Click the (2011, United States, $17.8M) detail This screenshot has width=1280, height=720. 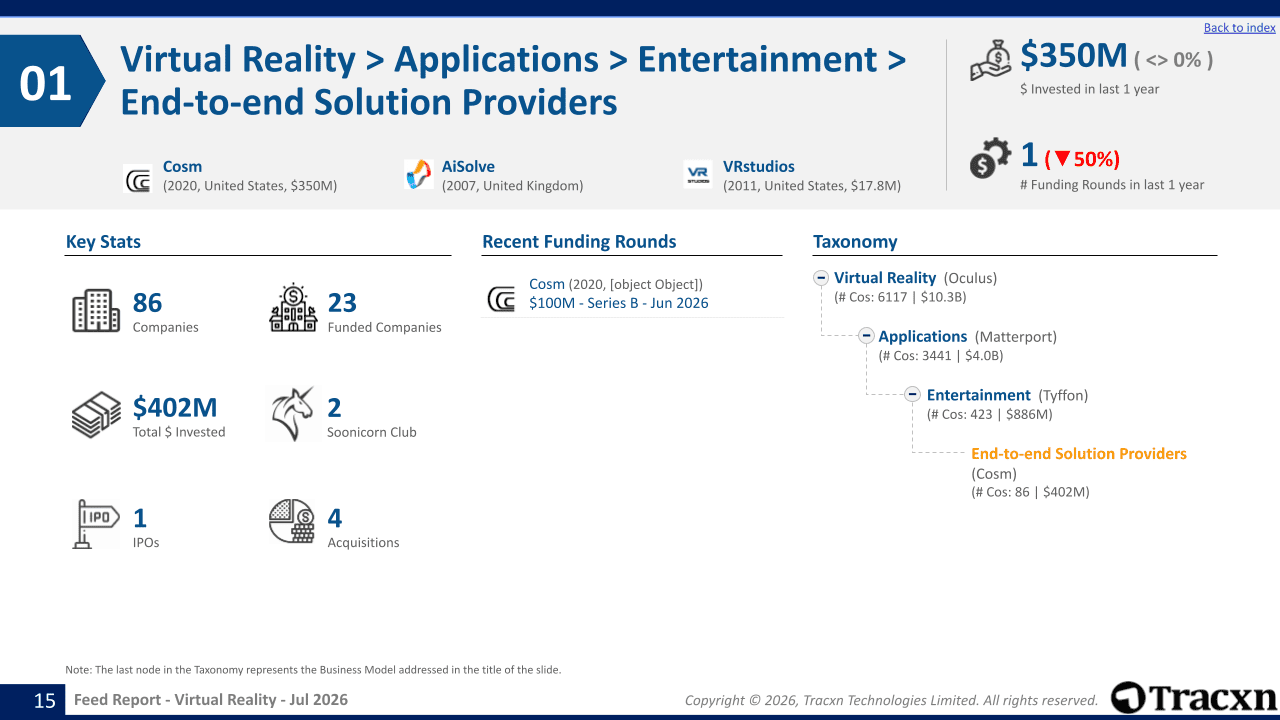click(812, 186)
